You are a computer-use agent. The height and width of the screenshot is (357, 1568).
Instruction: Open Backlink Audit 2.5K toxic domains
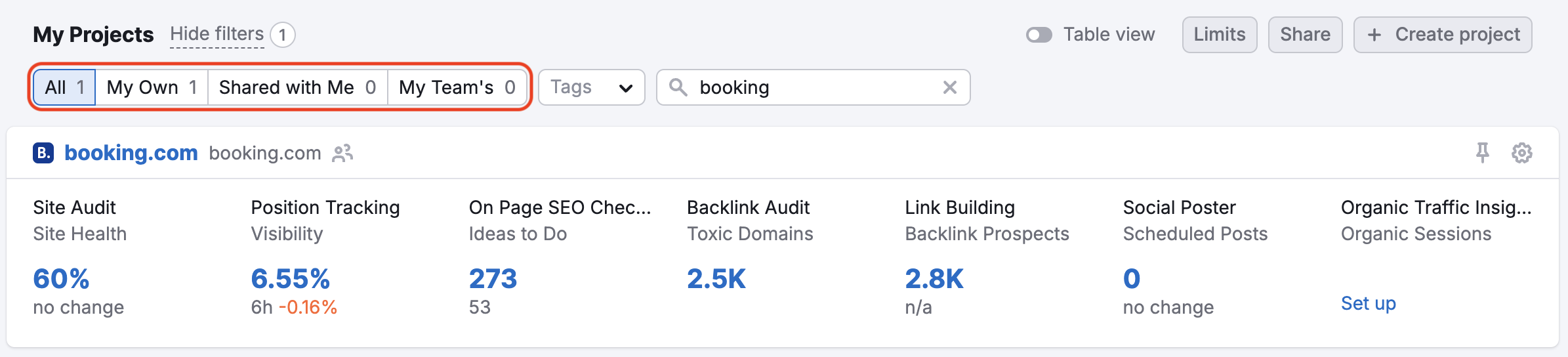click(x=716, y=279)
